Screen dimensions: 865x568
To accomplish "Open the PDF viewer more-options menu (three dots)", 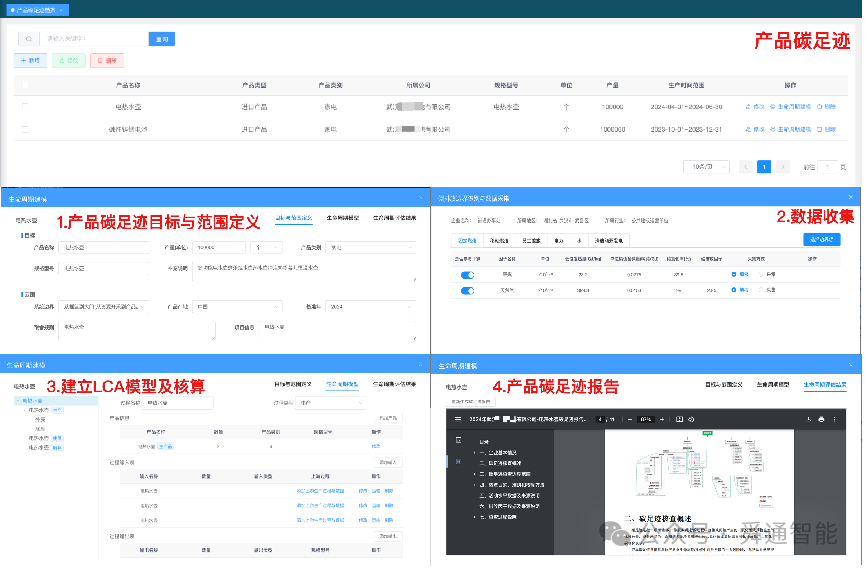I will (x=835, y=420).
